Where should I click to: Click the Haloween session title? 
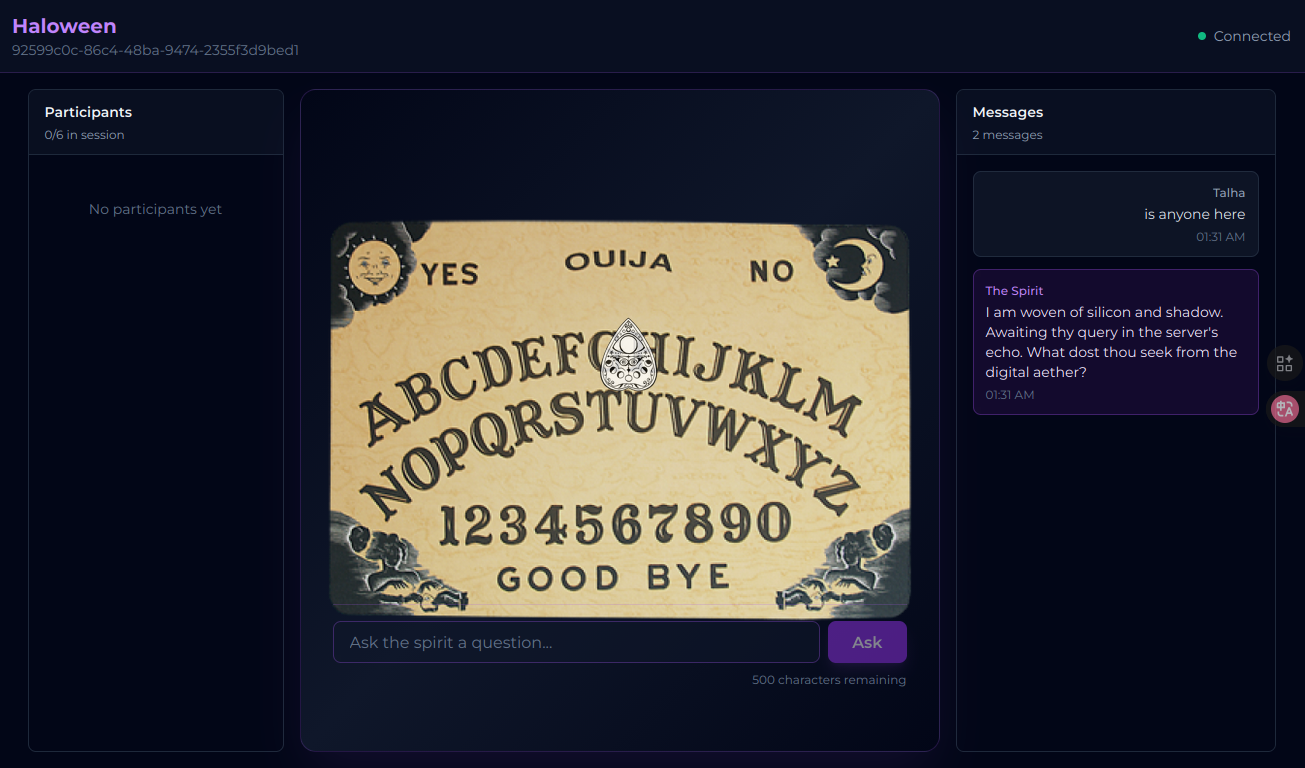(x=64, y=26)
